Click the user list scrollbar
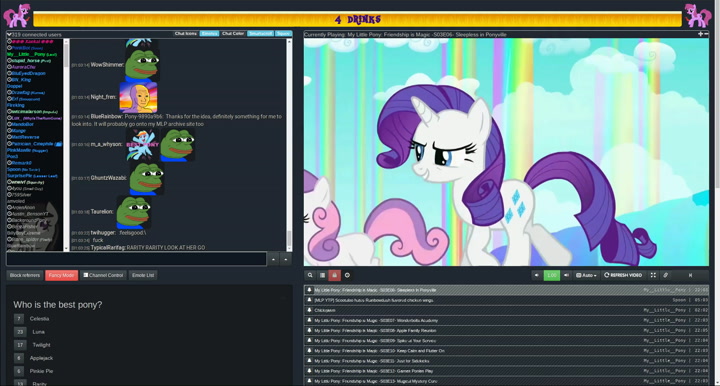This screenshot has height=386, width=720. pyautogui.click(x=66, y=145)
